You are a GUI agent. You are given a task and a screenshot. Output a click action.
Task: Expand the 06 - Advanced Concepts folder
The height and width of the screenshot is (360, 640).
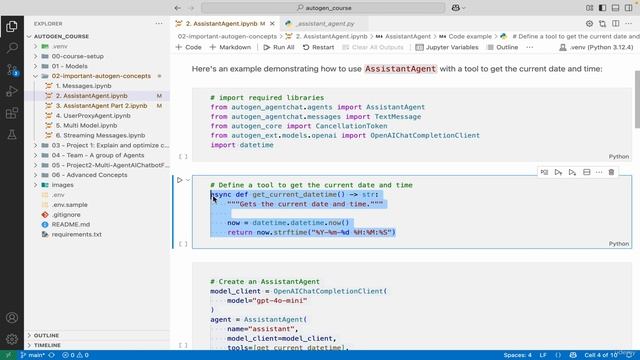(36, 175)
